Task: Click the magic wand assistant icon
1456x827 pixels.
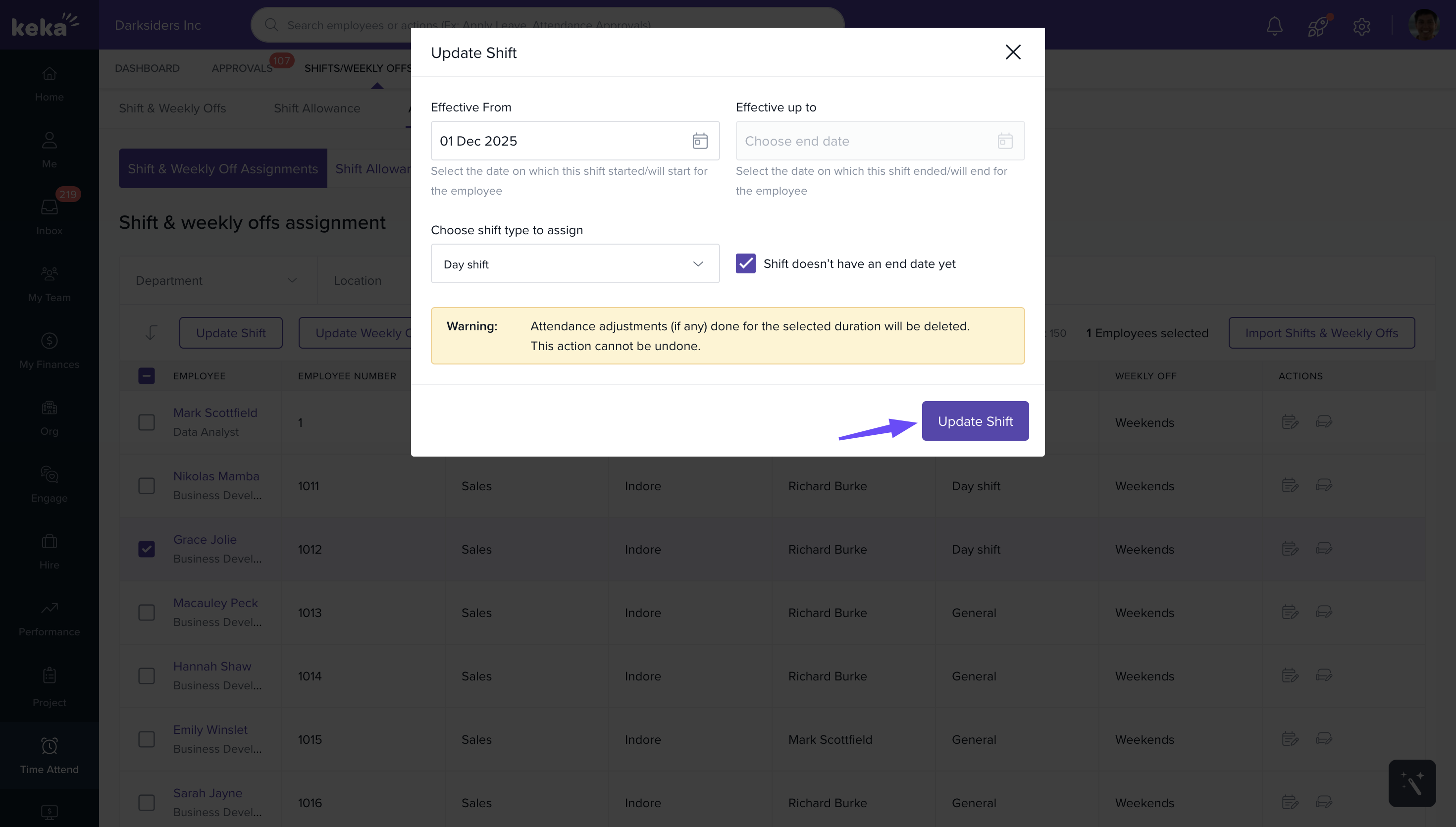Action: pyautogui.click(x=1412, y=783)
